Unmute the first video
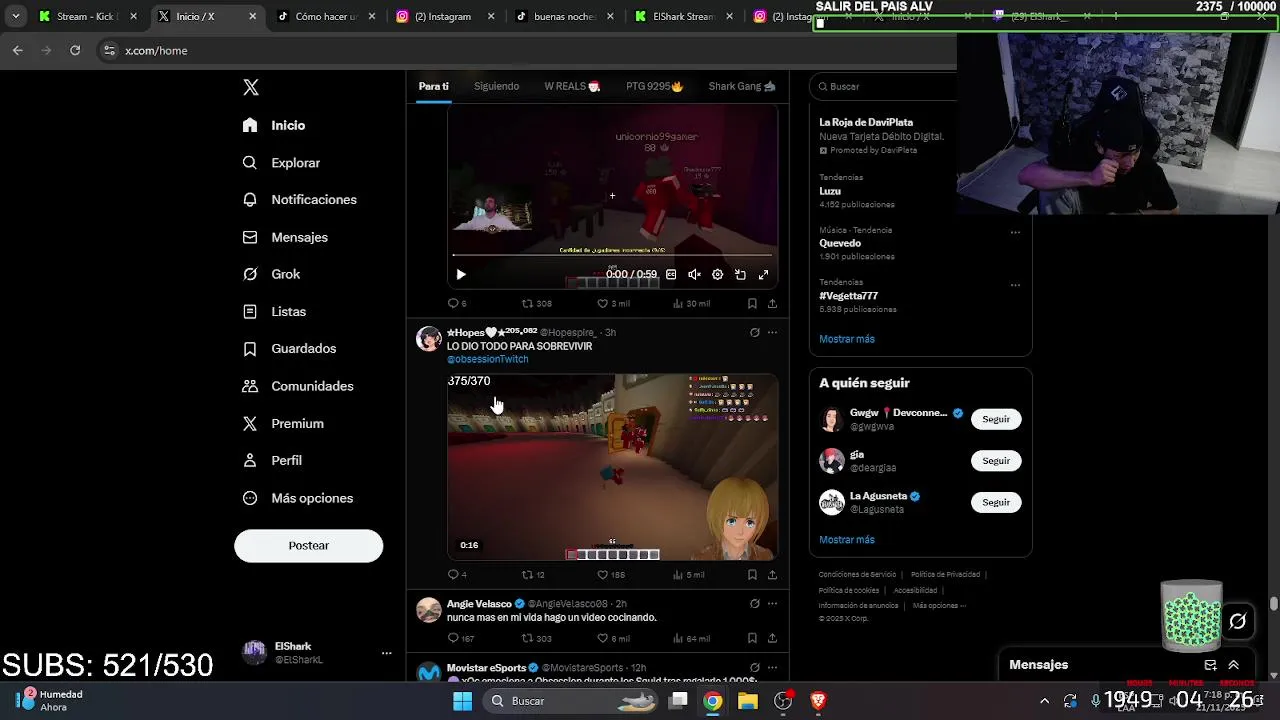Viewport: 1280px width, 720px height. [694, 274]
